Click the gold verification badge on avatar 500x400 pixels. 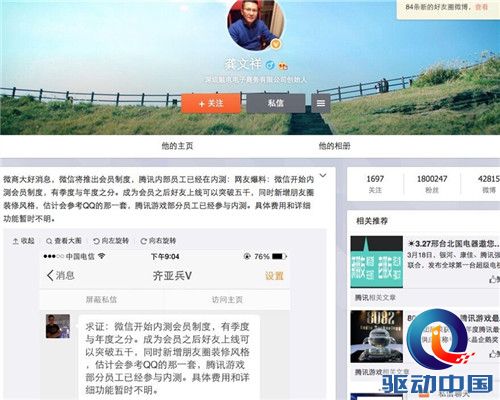276,44
